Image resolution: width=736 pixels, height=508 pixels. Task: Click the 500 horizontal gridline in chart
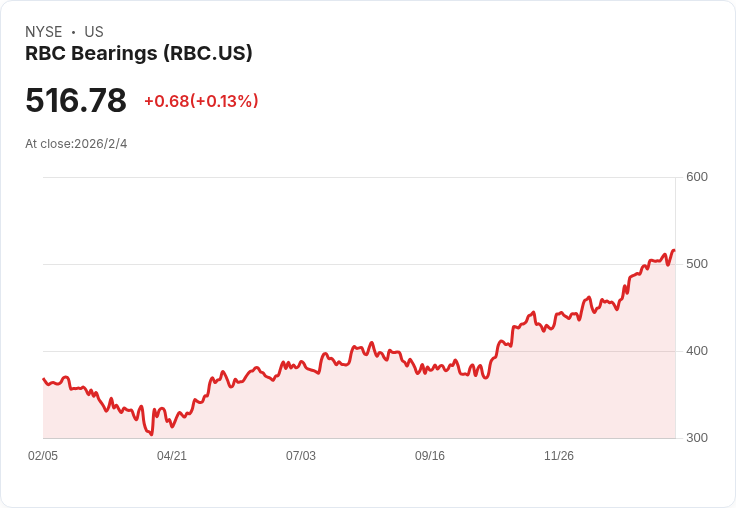[300, 264]
